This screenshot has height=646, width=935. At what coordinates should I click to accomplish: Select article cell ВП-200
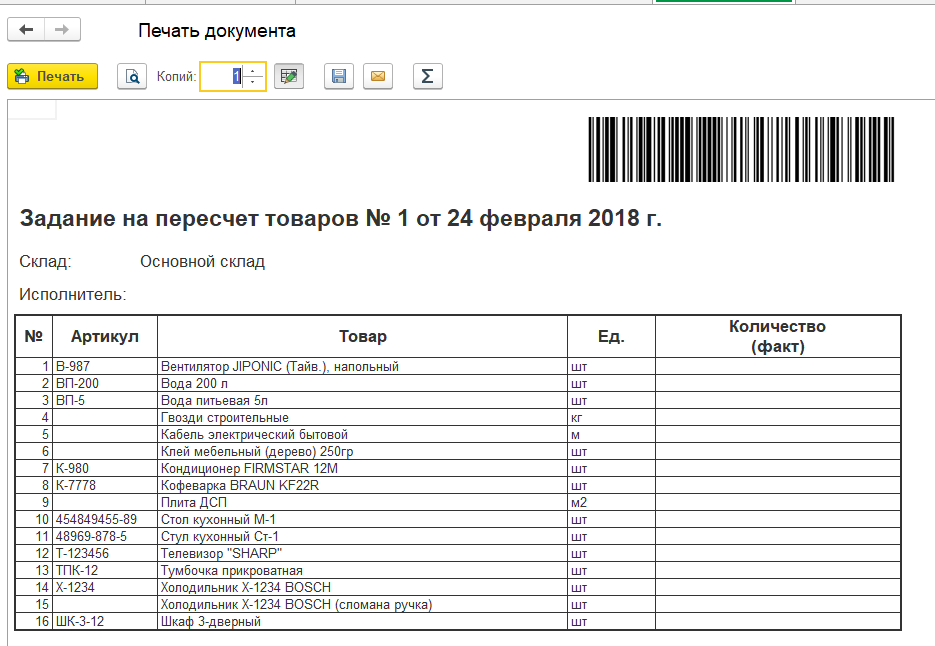coord(105,384)
